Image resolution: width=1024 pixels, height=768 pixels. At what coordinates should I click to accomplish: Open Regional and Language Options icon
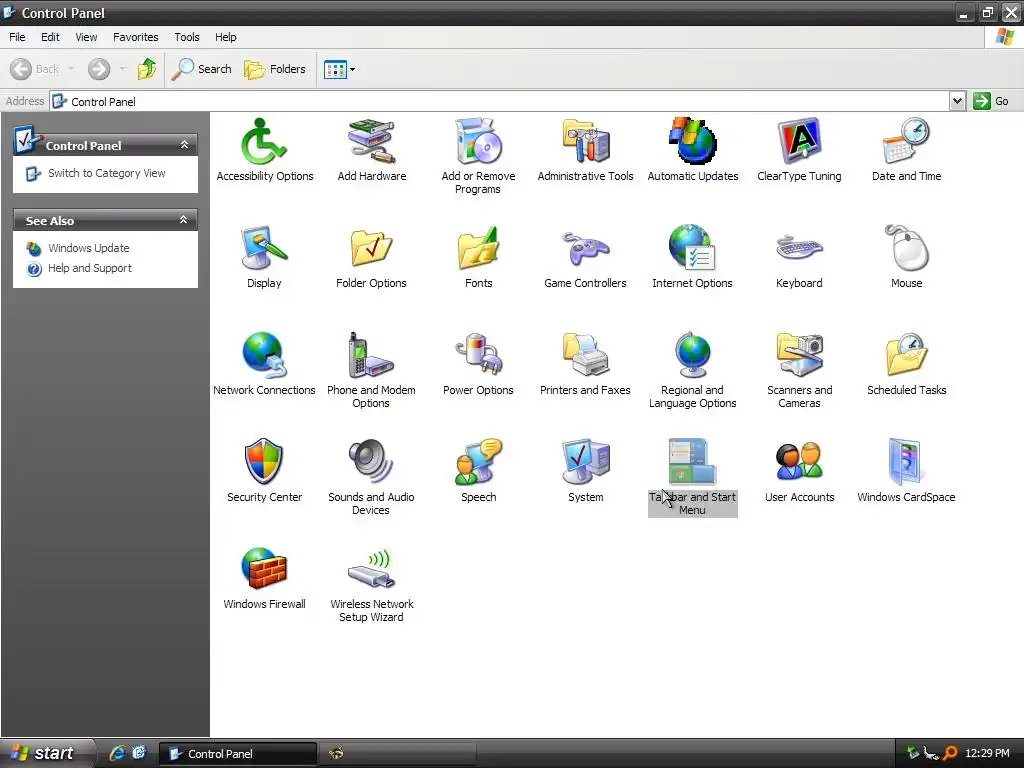coord(692,355)
